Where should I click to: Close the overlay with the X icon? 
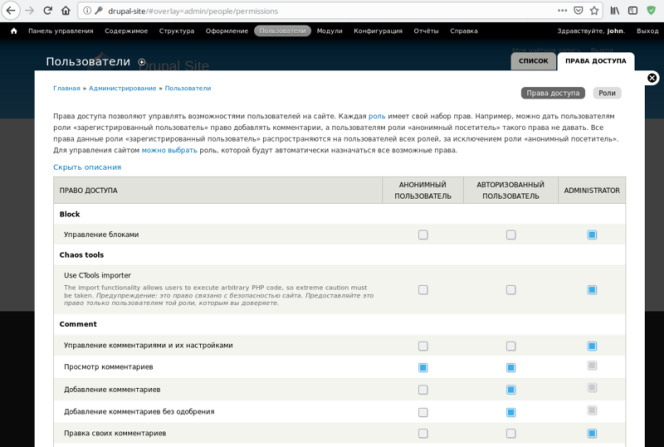[x=652, y=78]
